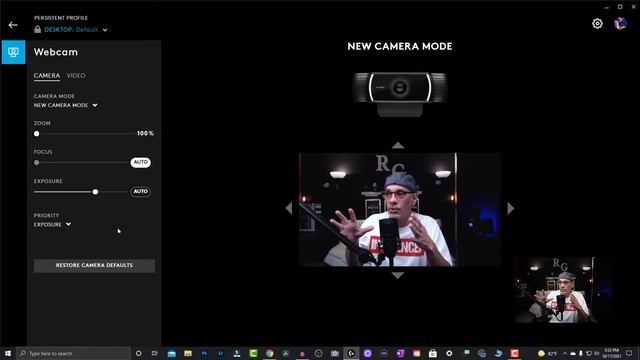The width and height of the screenshot is (640, 360).
Task: Open the Mail app in taskbar
Action: pos(171,353)
